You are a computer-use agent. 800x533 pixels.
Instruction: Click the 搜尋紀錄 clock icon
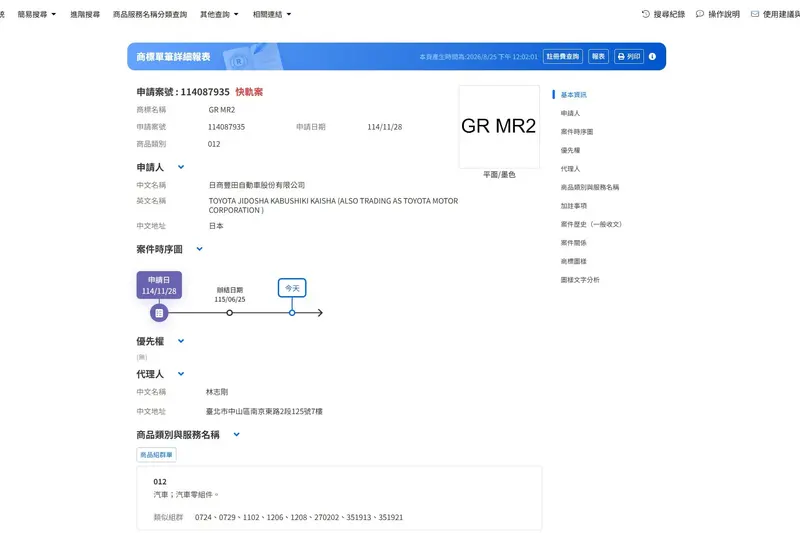pyautogui.click(x=646, y=14)
